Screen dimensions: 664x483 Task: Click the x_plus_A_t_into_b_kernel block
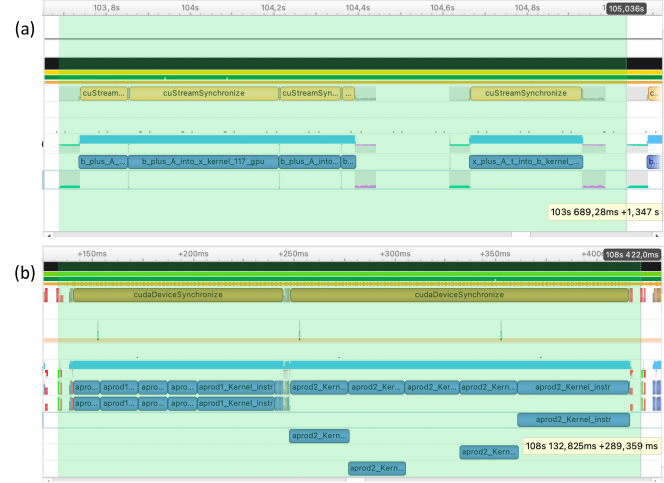tap(525, 161)
